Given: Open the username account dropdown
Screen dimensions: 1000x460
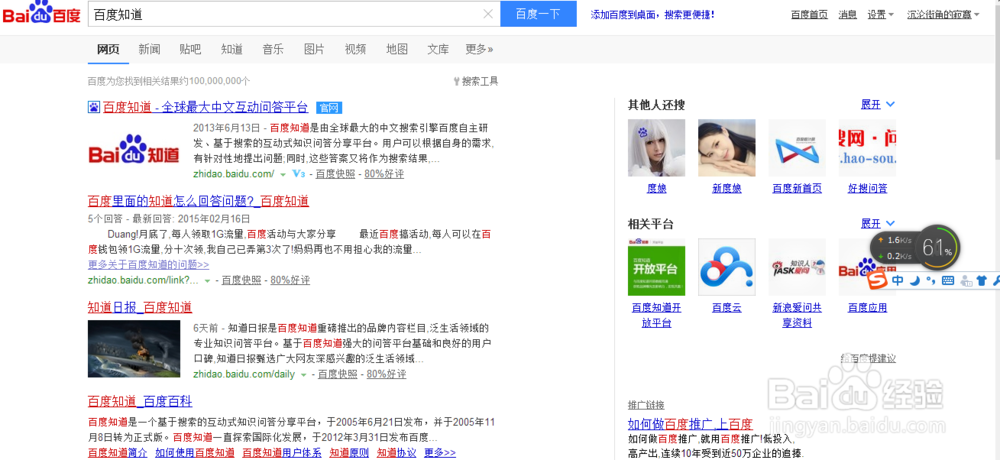Looking at the screenshot, I should [943, 14].
